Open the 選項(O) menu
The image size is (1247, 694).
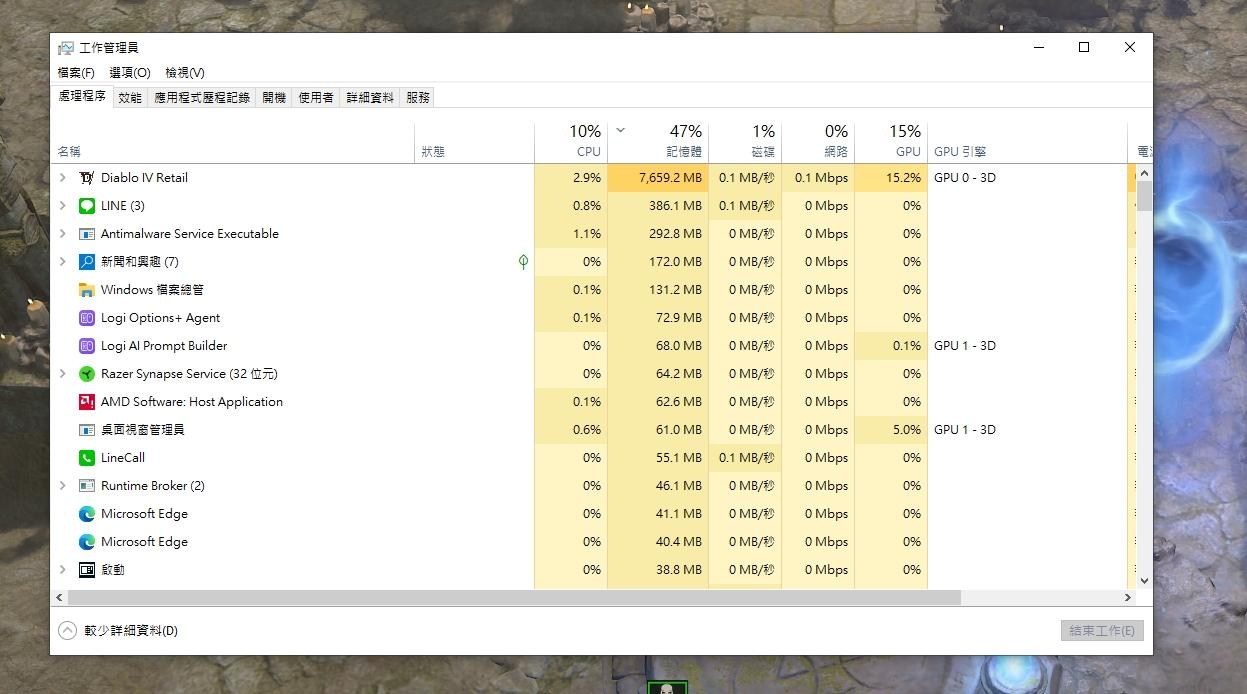click(x=130, y=73)
